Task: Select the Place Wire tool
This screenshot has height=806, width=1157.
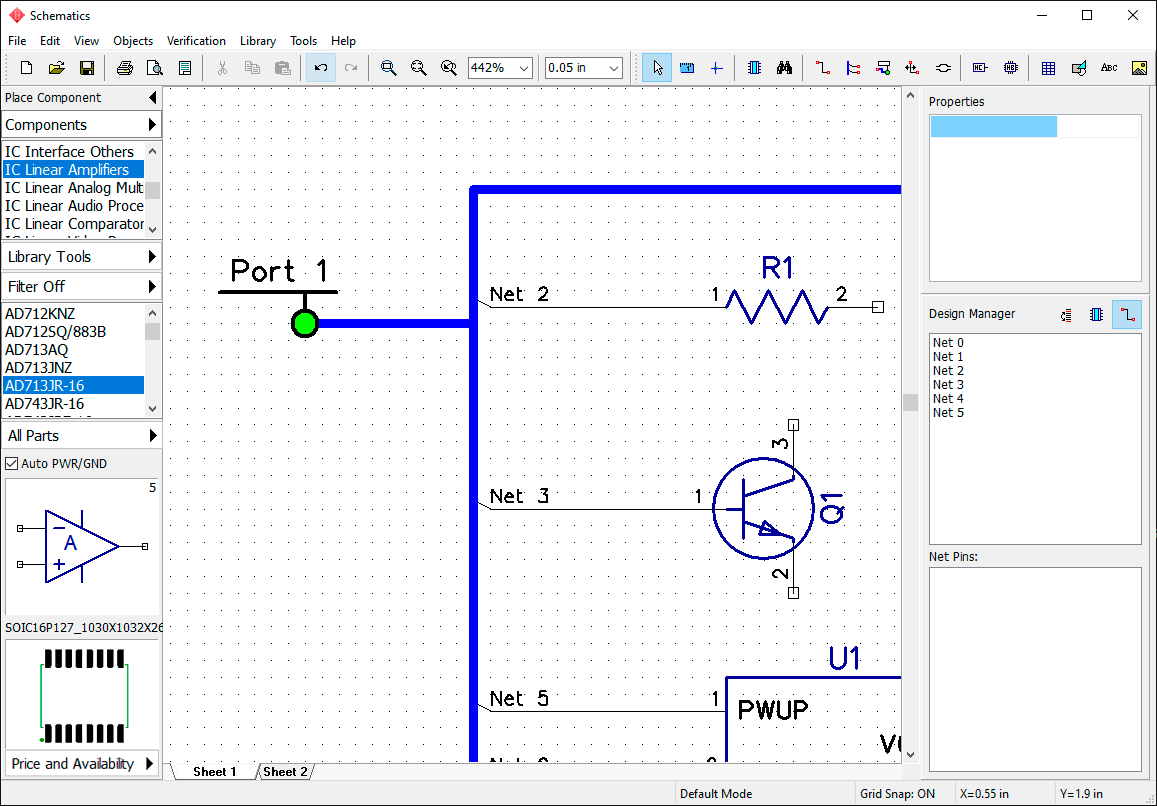Action: pyautogui.click(x=822, y=68)
